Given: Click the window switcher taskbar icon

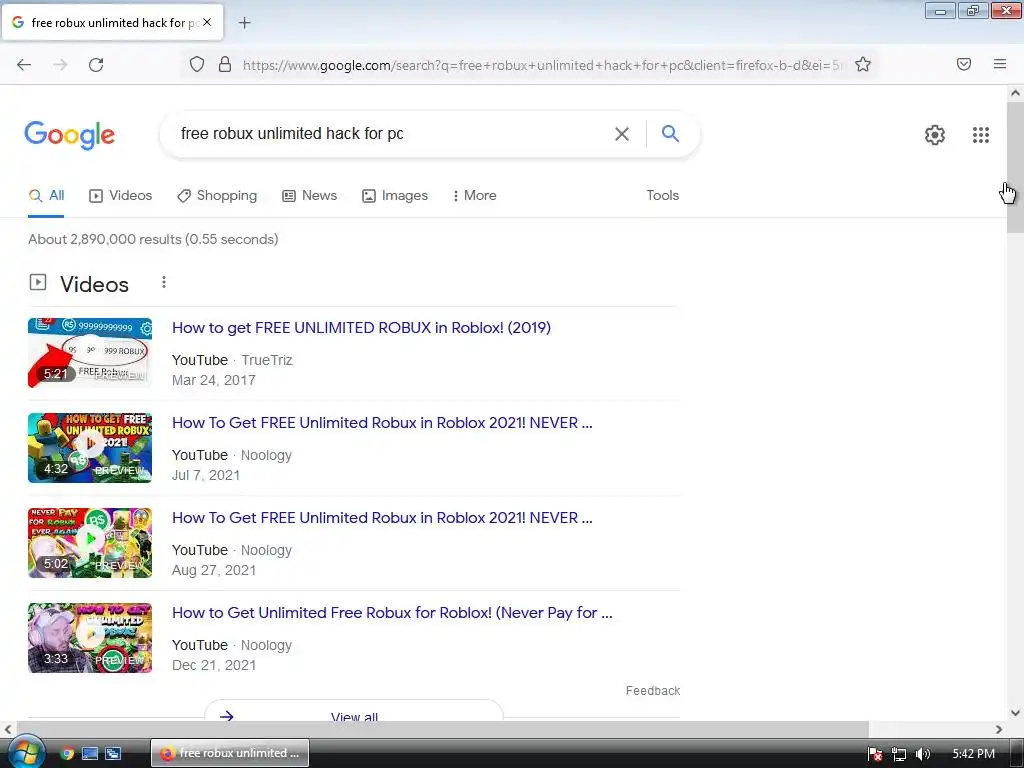Looking at the screenshot, I should coord(113,754).
